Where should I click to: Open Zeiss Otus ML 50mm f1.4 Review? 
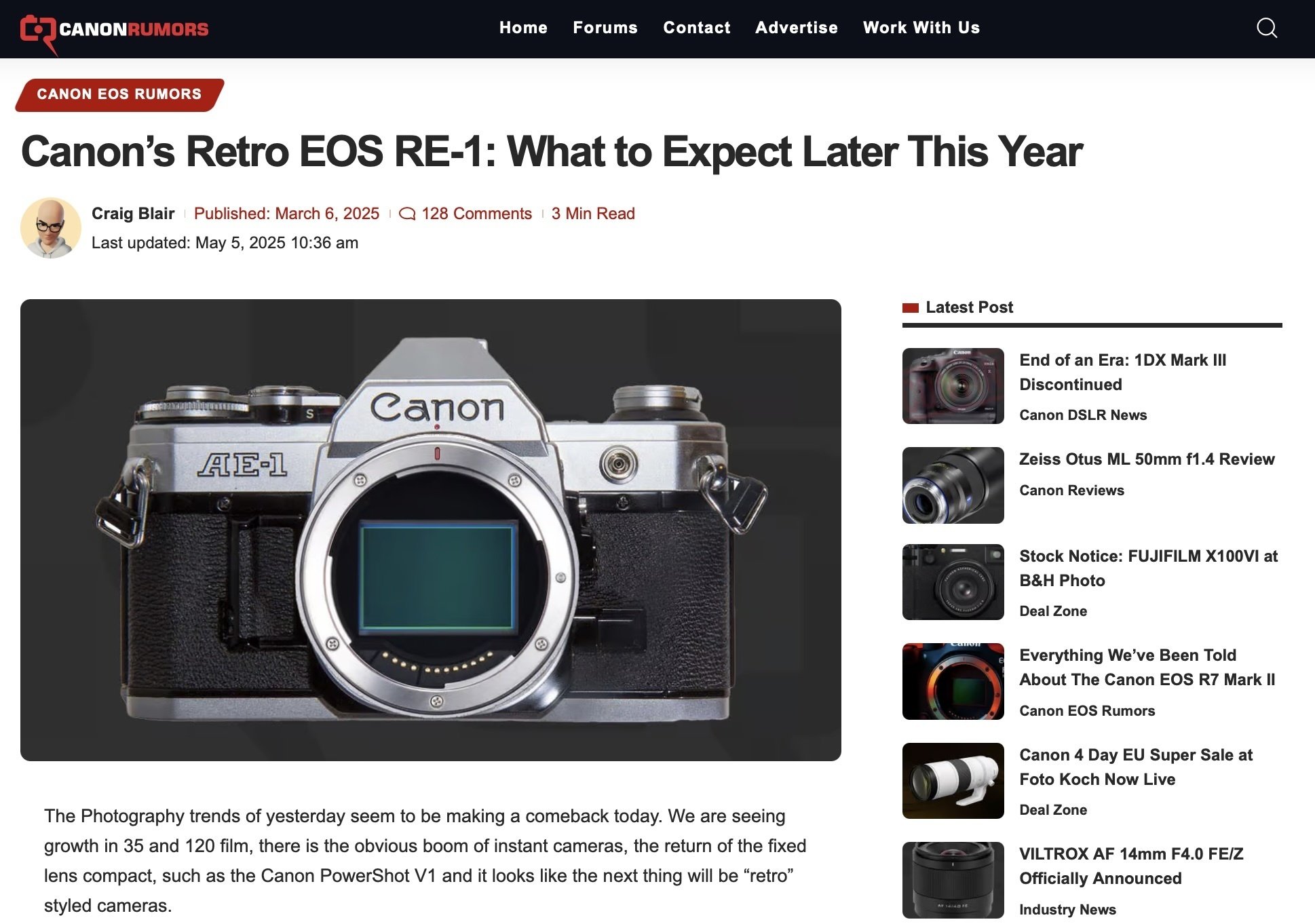(x=1147, y=459)
